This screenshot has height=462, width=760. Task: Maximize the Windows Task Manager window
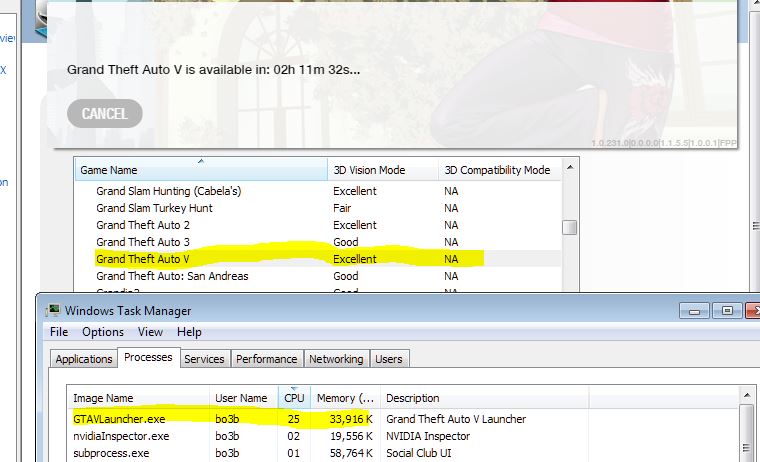(727, 311)
